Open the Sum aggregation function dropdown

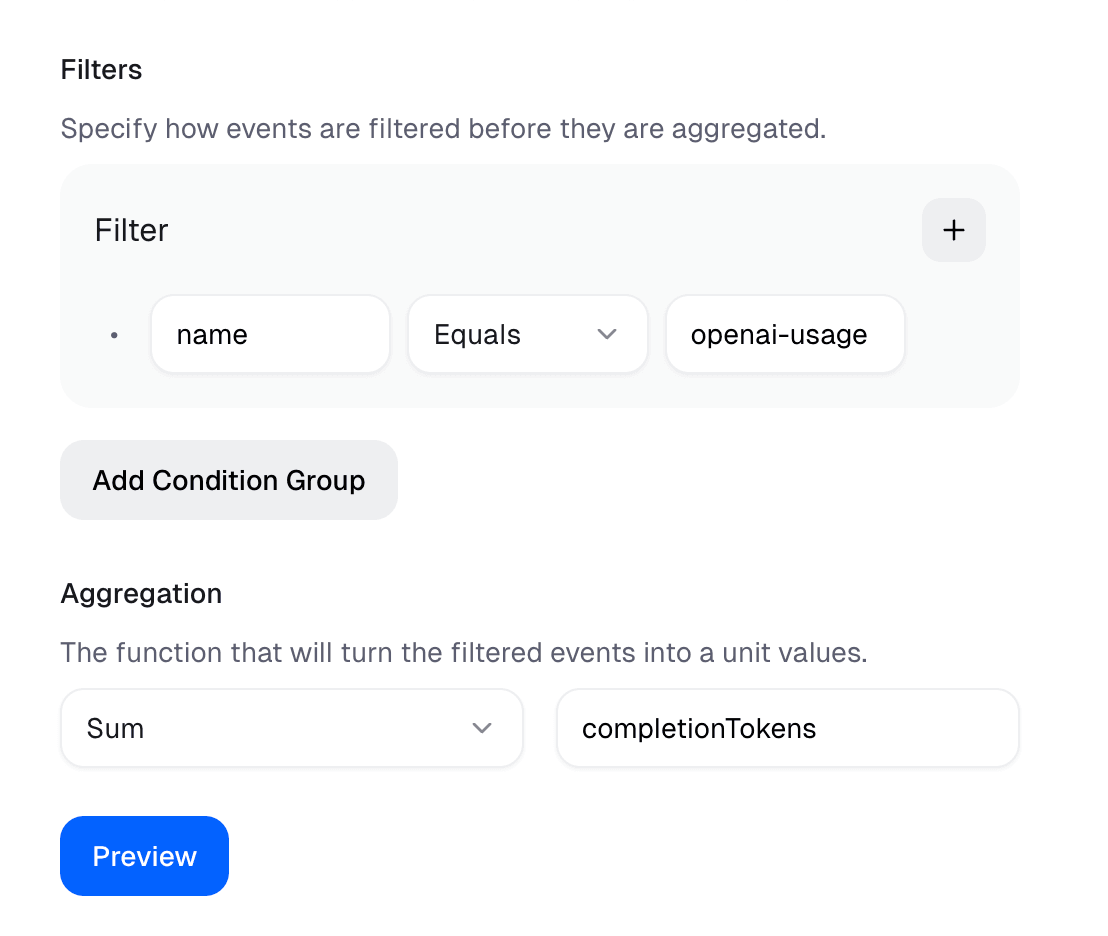pos(291,728)
